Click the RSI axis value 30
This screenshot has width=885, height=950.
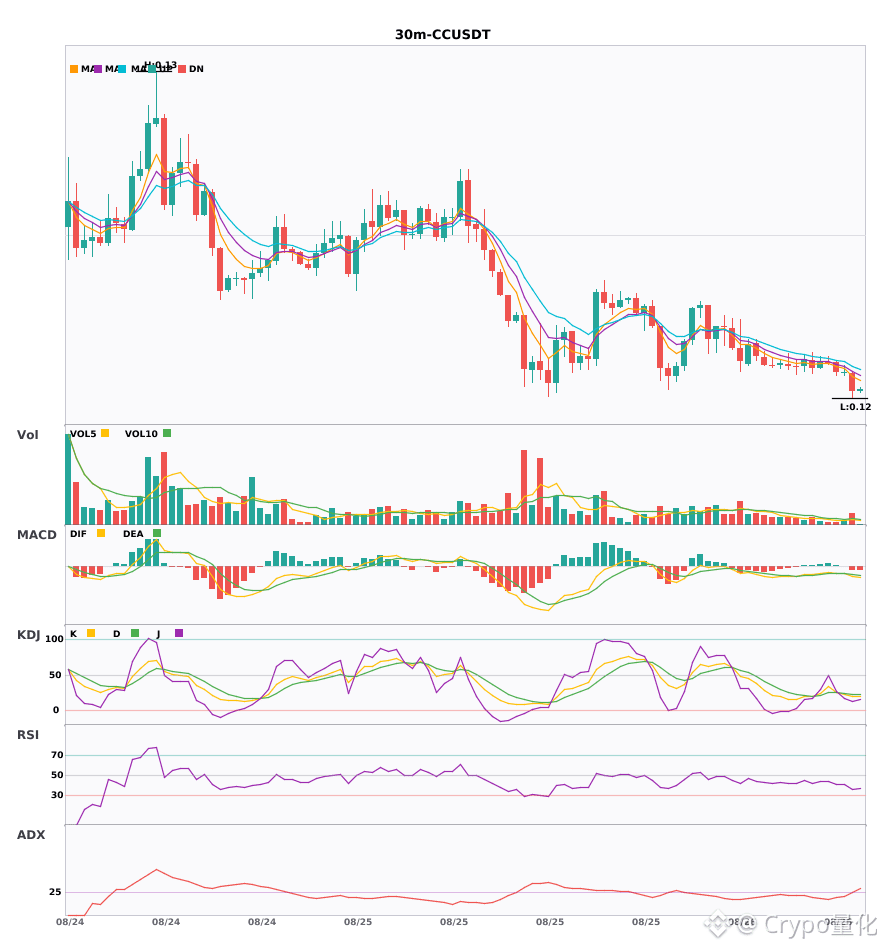click(x=57, y=795)
